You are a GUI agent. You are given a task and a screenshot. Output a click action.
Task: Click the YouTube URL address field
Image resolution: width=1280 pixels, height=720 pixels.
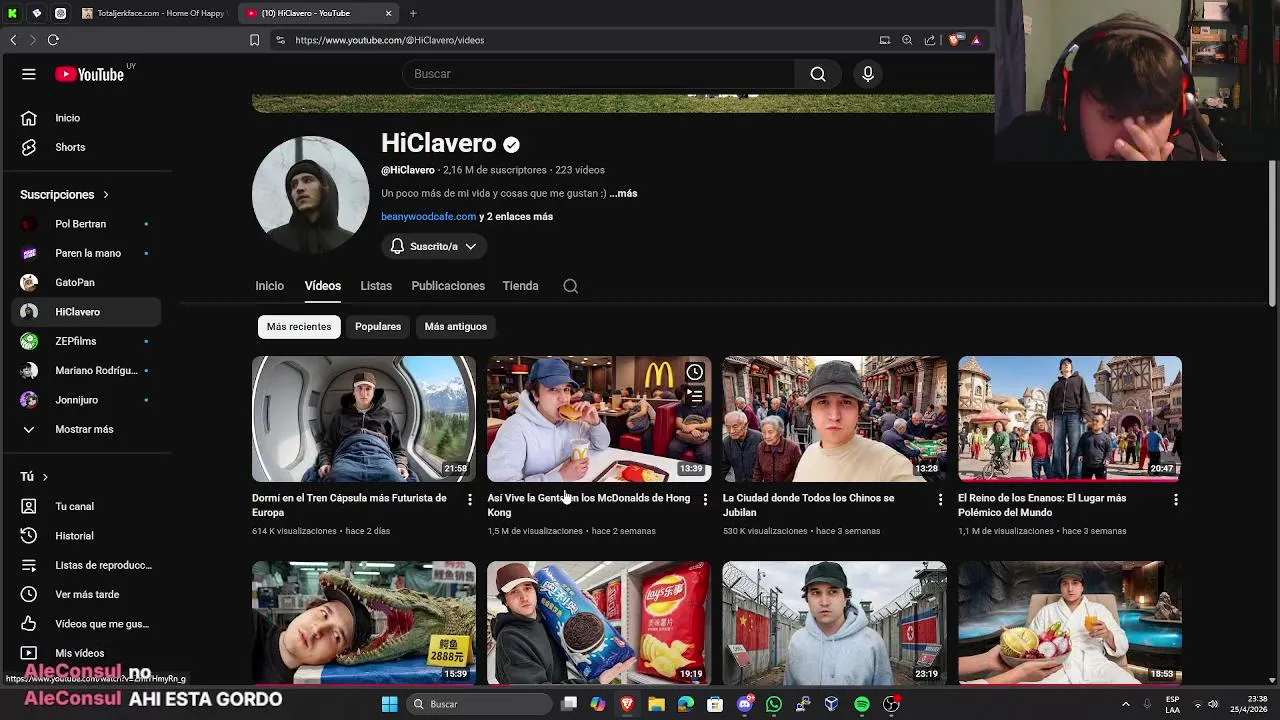coord(390,40)
